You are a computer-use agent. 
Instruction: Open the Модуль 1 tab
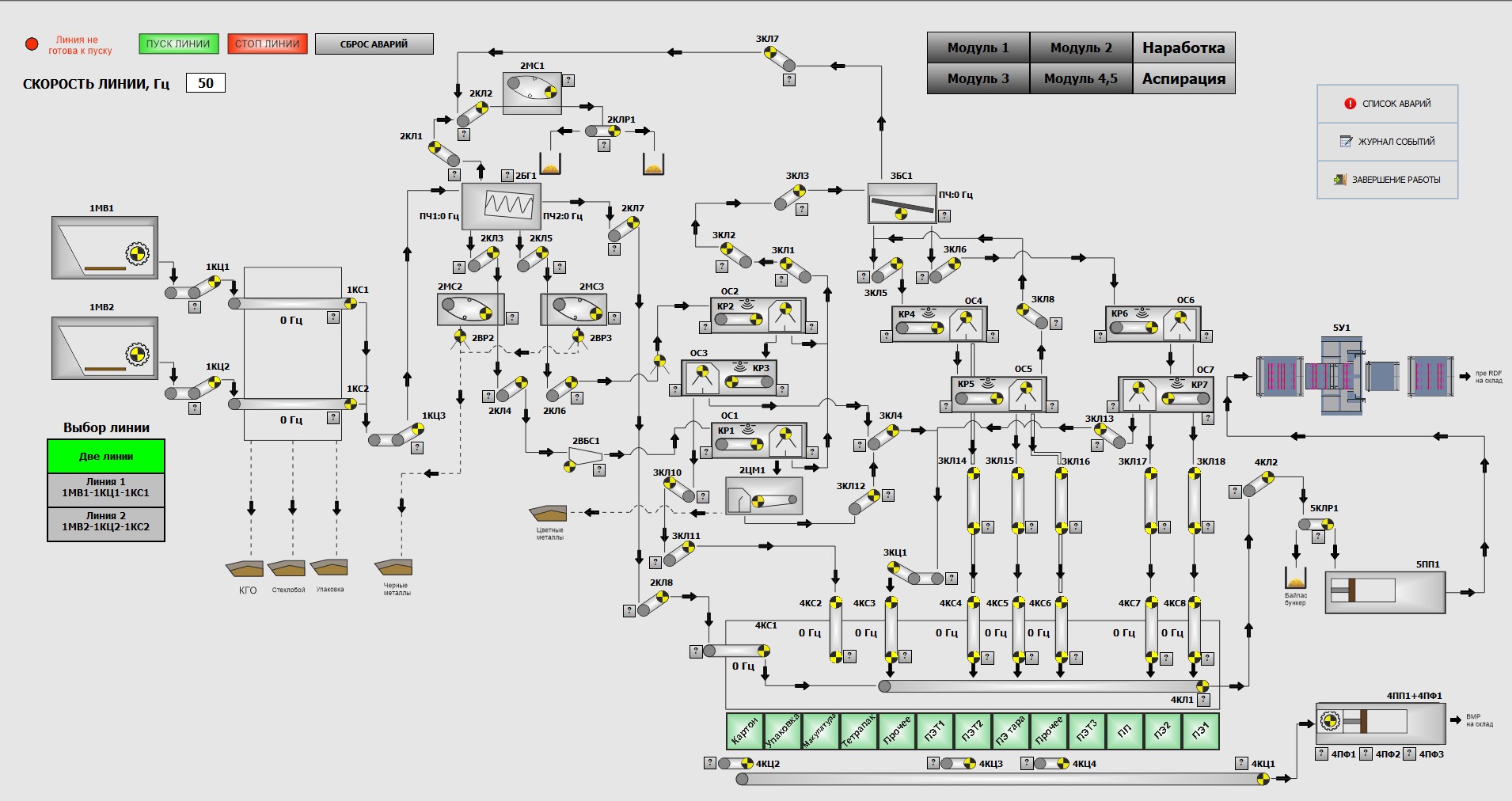[x=978, y=47]
